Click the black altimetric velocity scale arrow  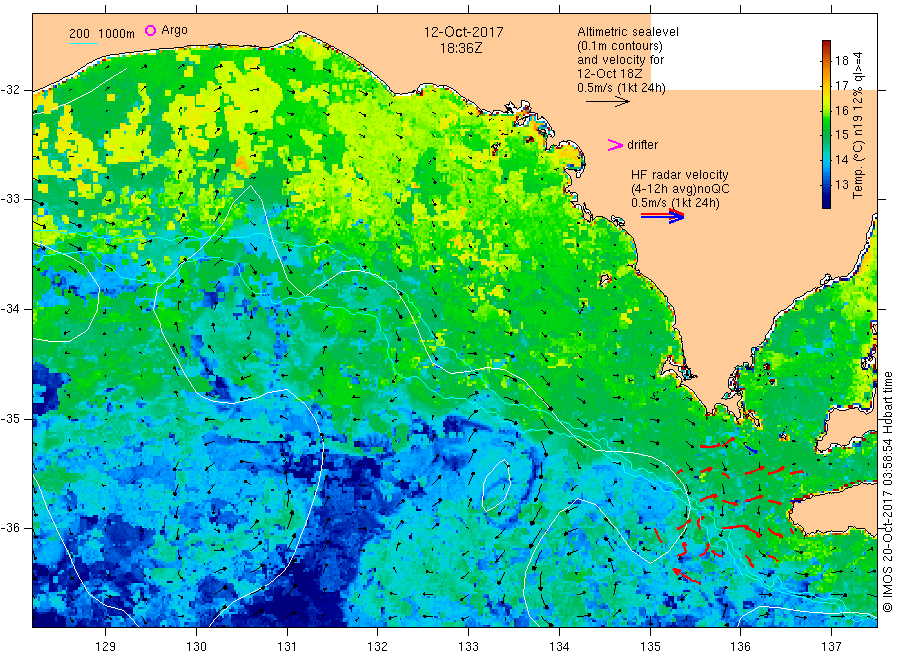(x=608, y=102)
